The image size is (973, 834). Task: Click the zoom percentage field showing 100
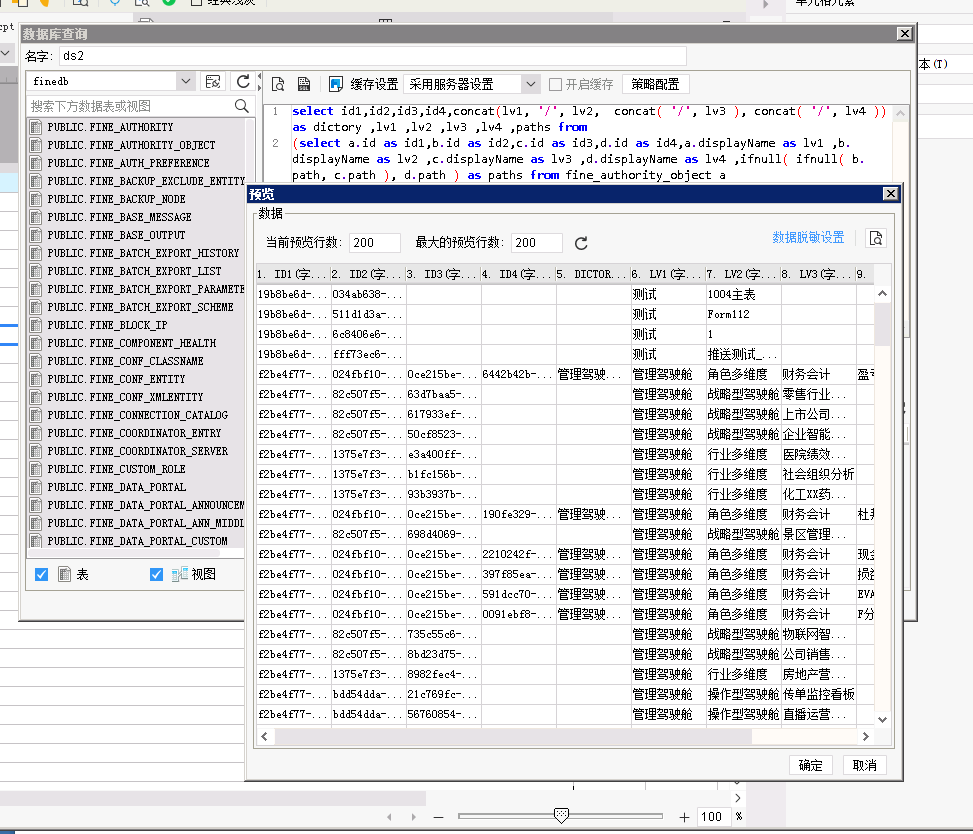tap(712, 817)
